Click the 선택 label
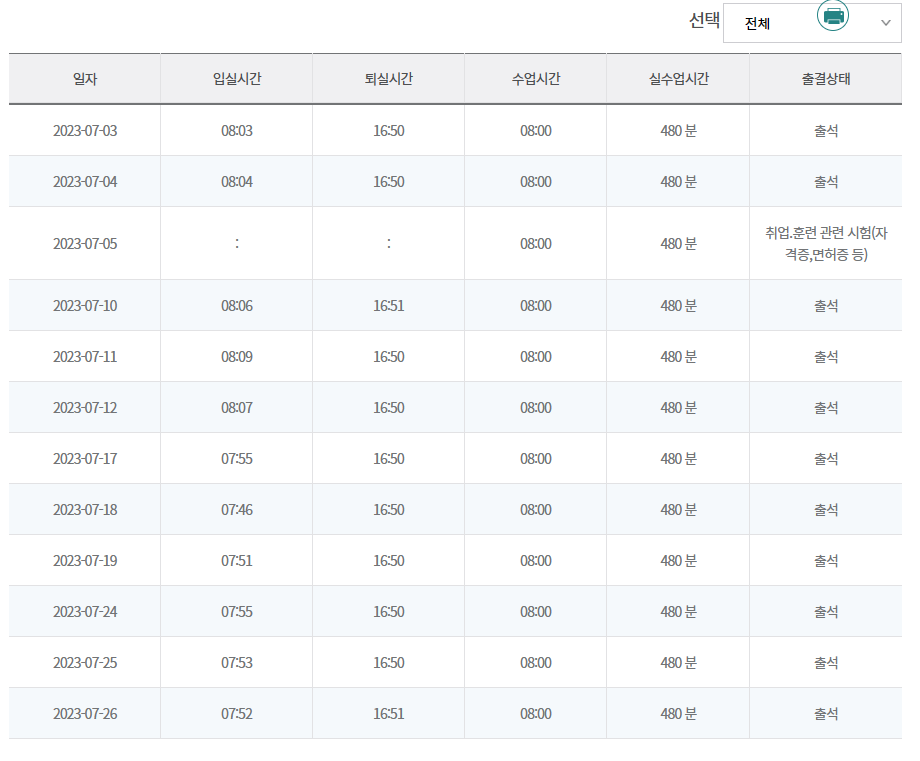The image size is (920, 761). (704, 21)
